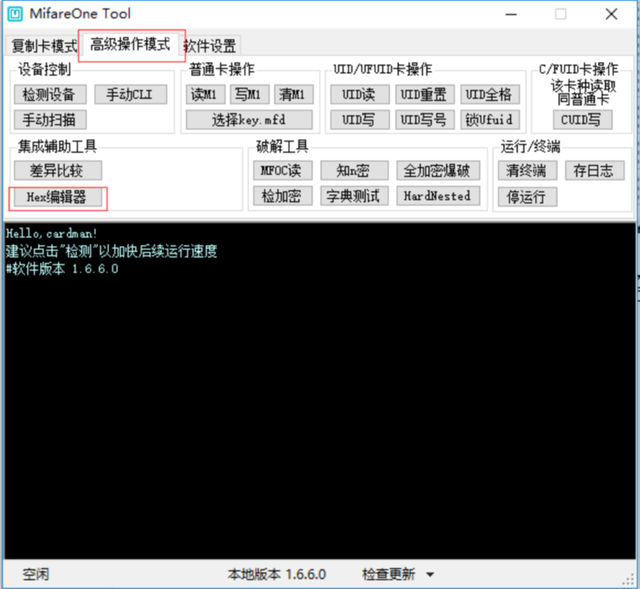Save log with 存日志
640x589 pixels.
point(594,171)
